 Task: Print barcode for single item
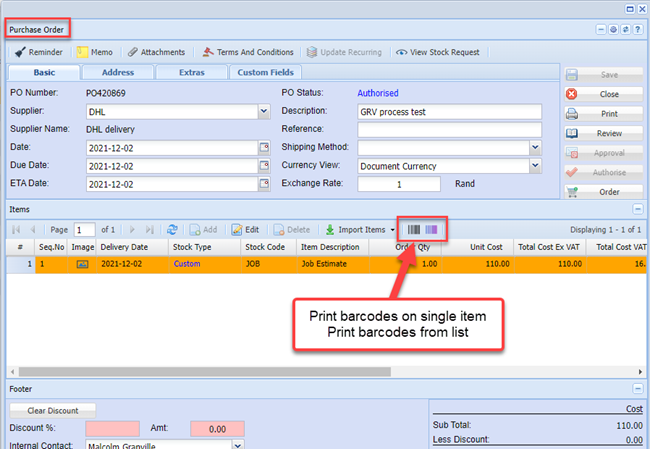[413, 230]
